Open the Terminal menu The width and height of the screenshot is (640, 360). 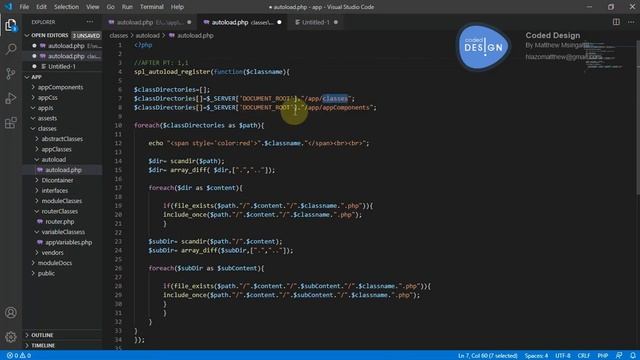pyautogui.click(x=152, y=7)
